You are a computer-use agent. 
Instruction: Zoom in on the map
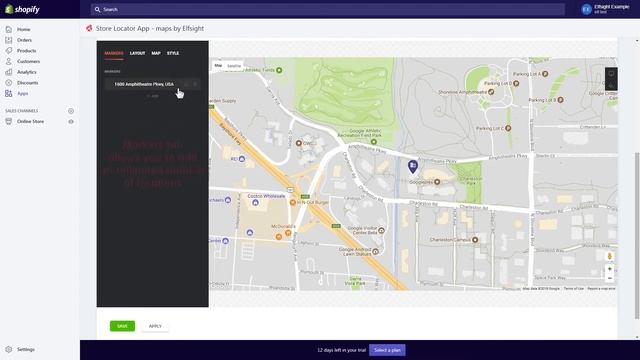coord(609,269)
